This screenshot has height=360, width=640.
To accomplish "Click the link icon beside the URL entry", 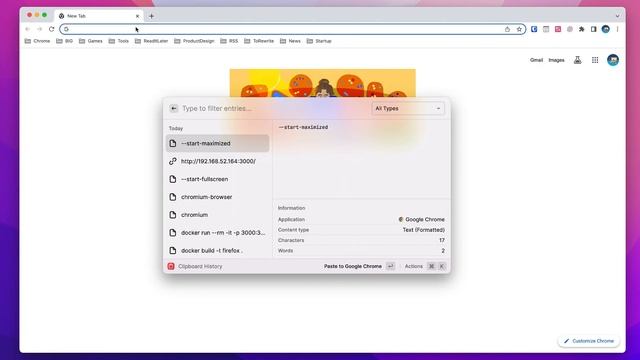I will pos(173,161).
